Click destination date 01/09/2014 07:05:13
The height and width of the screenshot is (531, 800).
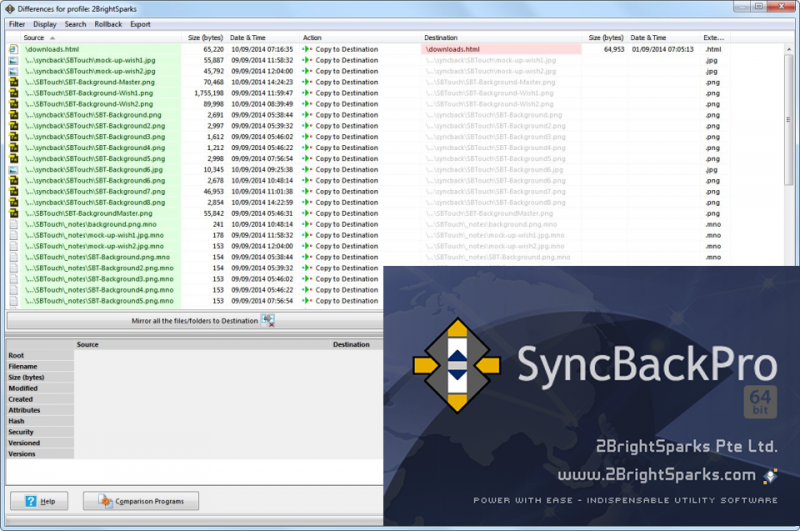tap(663, 49)
